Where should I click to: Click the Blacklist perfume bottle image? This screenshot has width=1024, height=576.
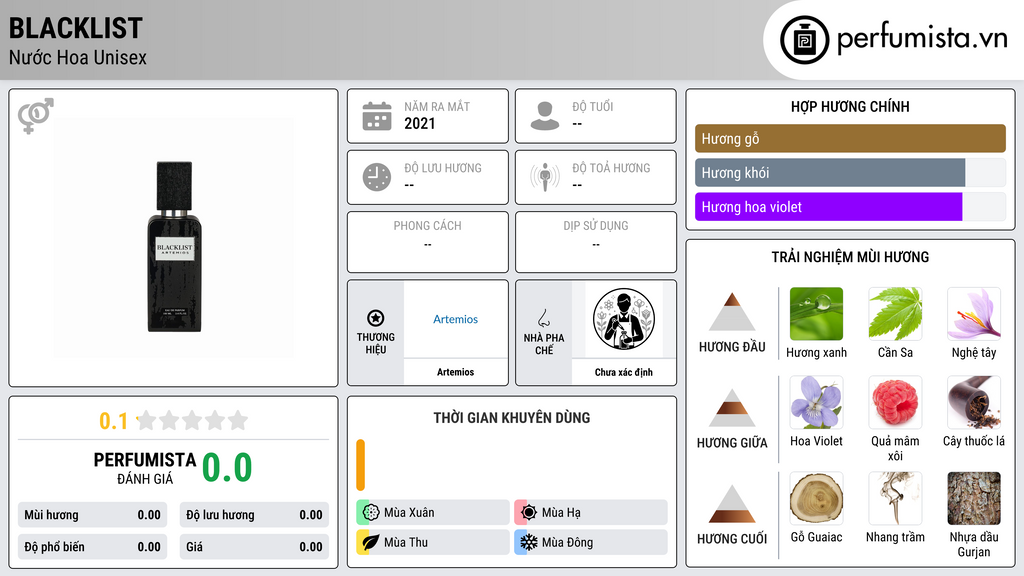174,246
